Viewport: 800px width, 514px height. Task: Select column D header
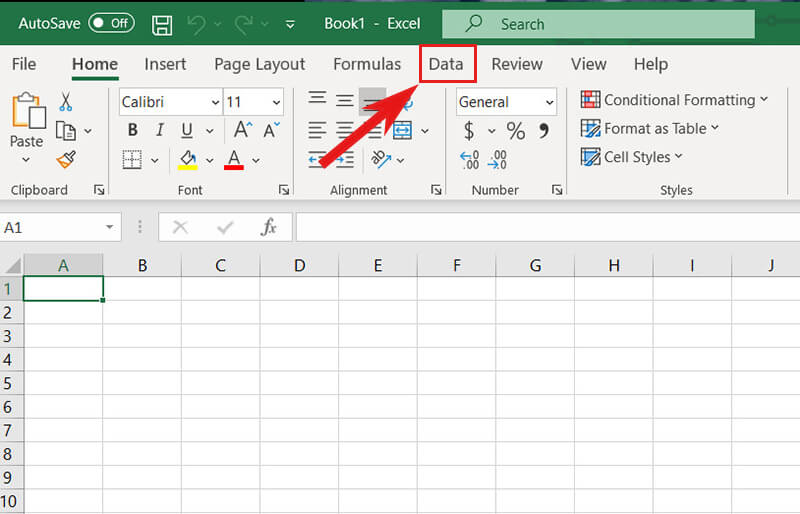point(299,265)
